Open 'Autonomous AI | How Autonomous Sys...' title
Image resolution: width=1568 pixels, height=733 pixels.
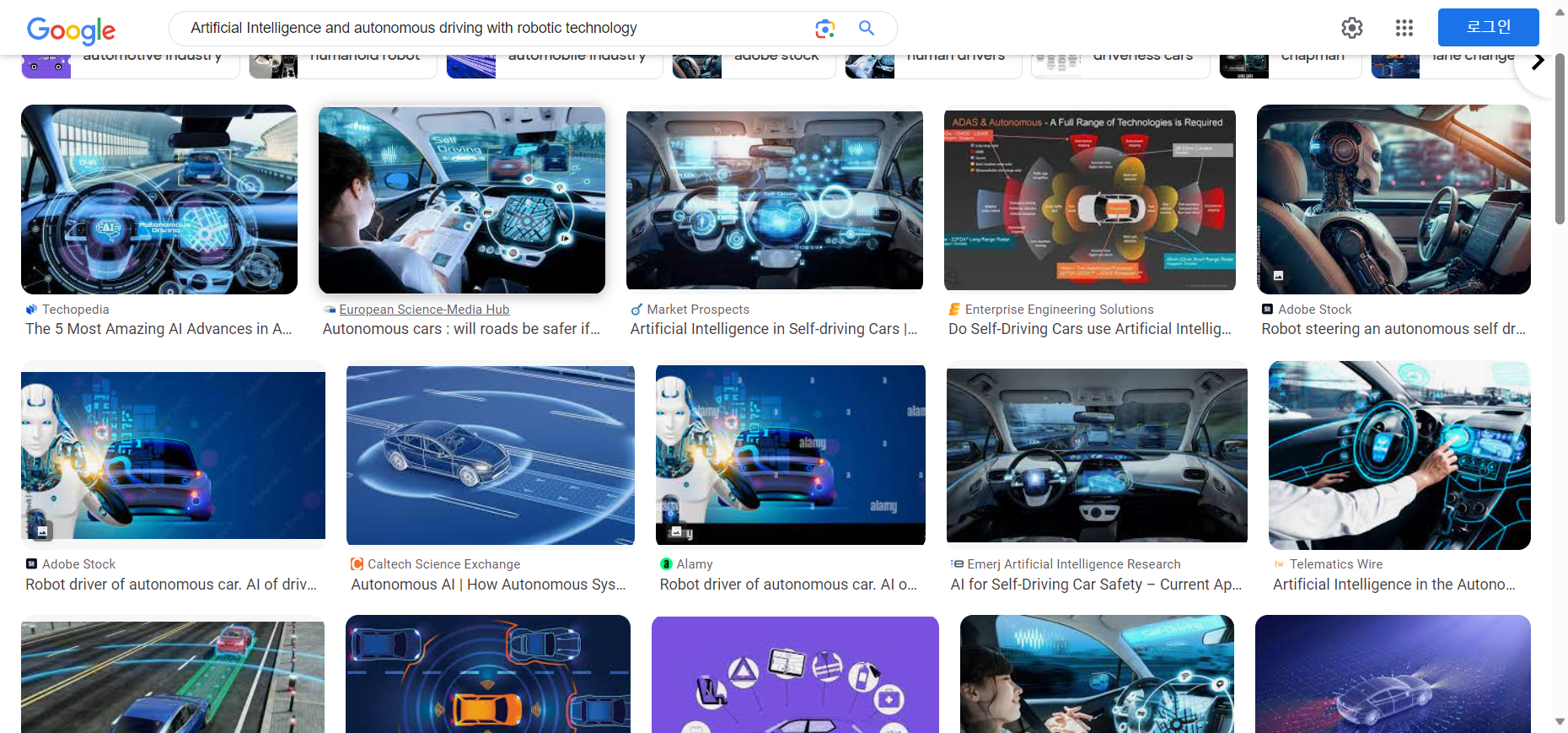coord(488,585)
